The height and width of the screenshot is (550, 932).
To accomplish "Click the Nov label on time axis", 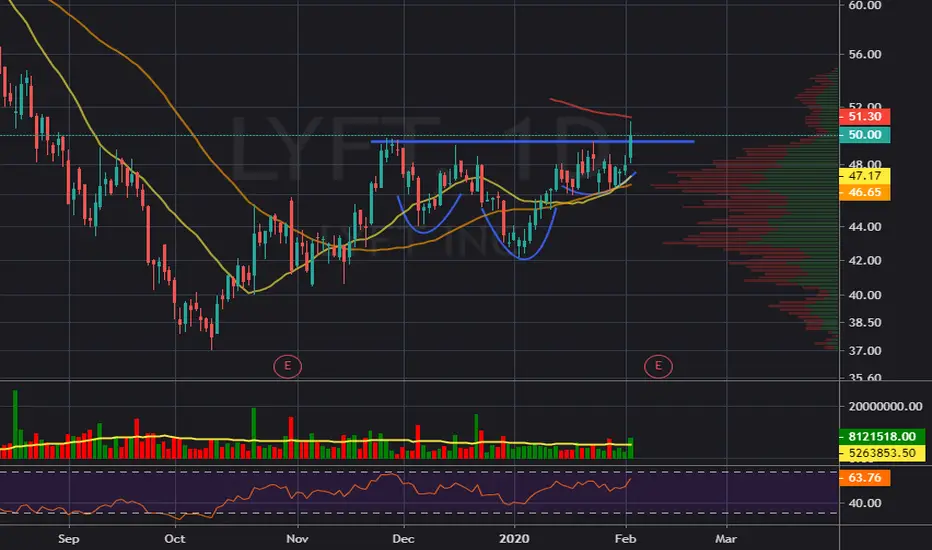I will 297,539.
